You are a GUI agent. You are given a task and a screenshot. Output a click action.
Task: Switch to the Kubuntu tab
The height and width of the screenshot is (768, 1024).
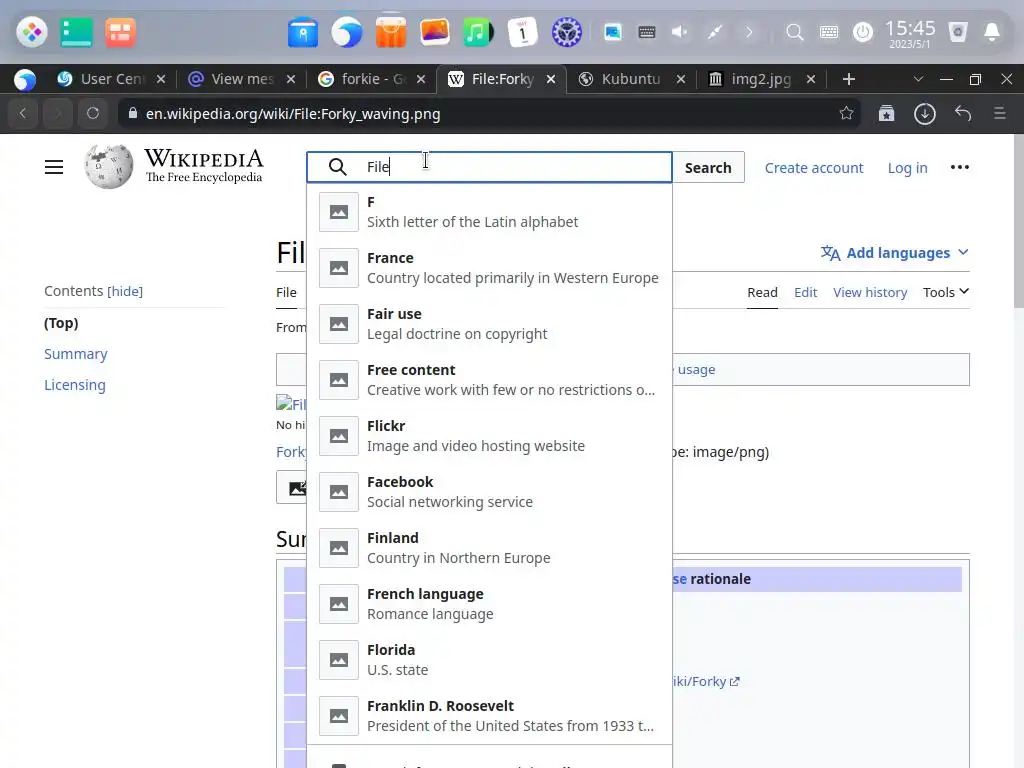click(631, 79)
